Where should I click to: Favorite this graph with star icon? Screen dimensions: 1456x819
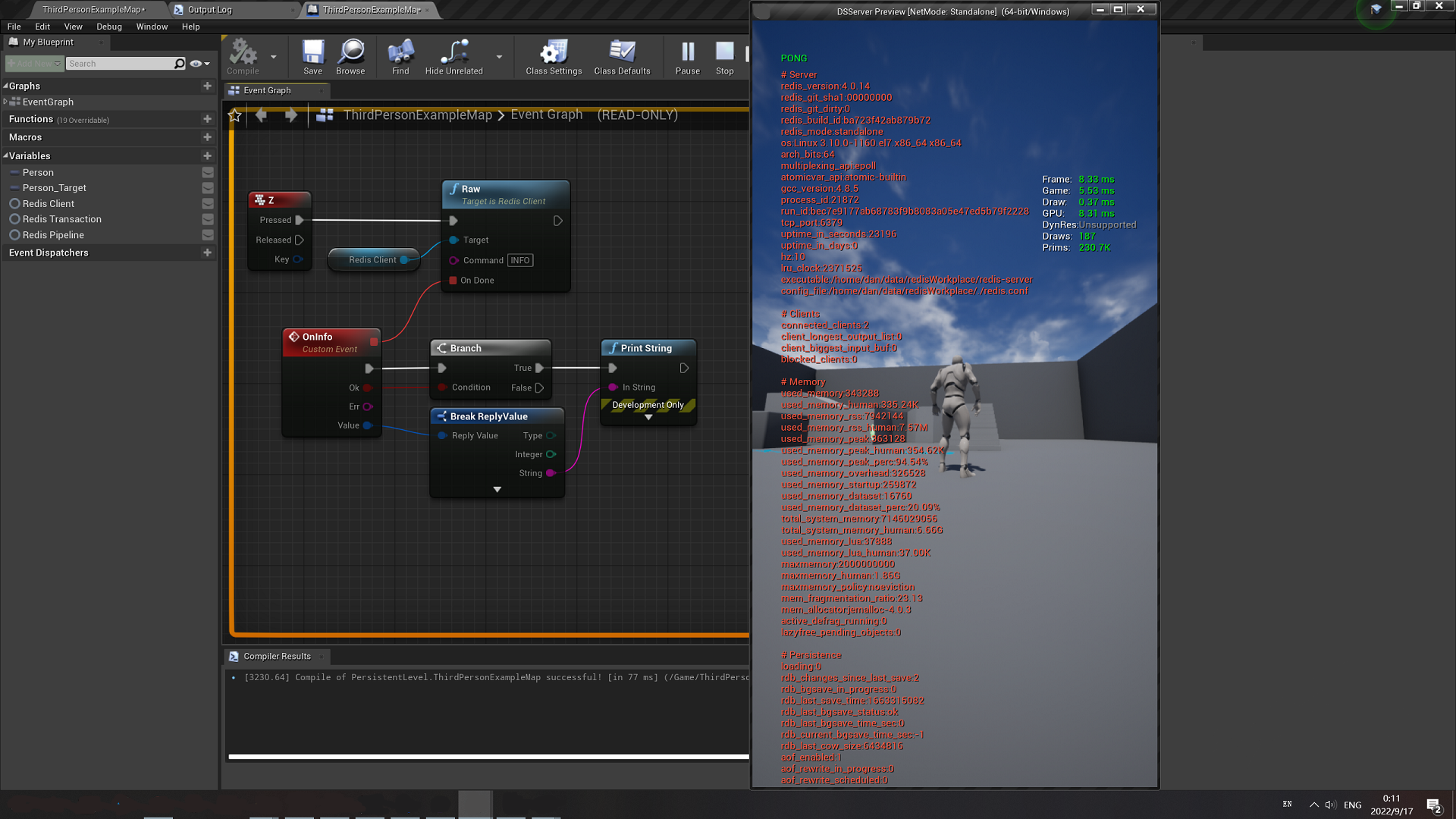(235, 115)
